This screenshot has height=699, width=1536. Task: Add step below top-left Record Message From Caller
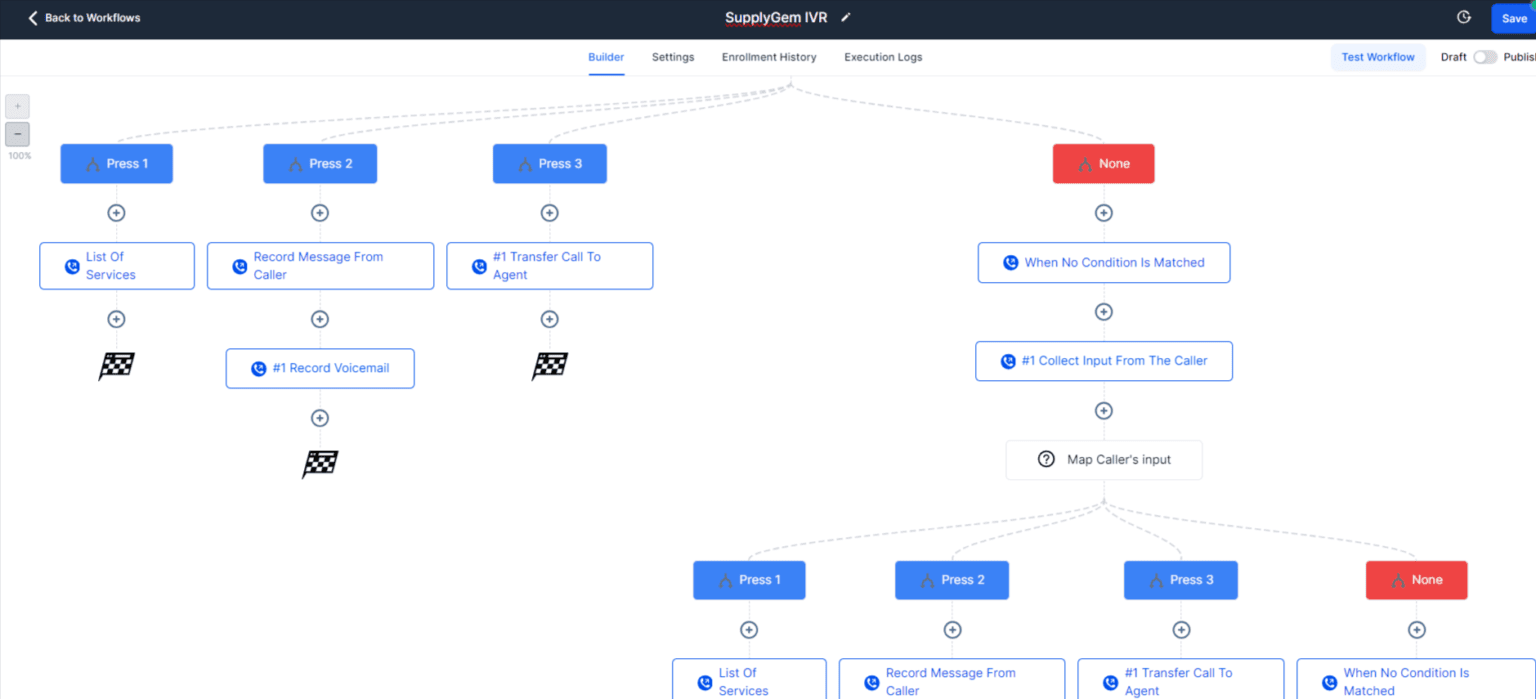coord(320,319)
